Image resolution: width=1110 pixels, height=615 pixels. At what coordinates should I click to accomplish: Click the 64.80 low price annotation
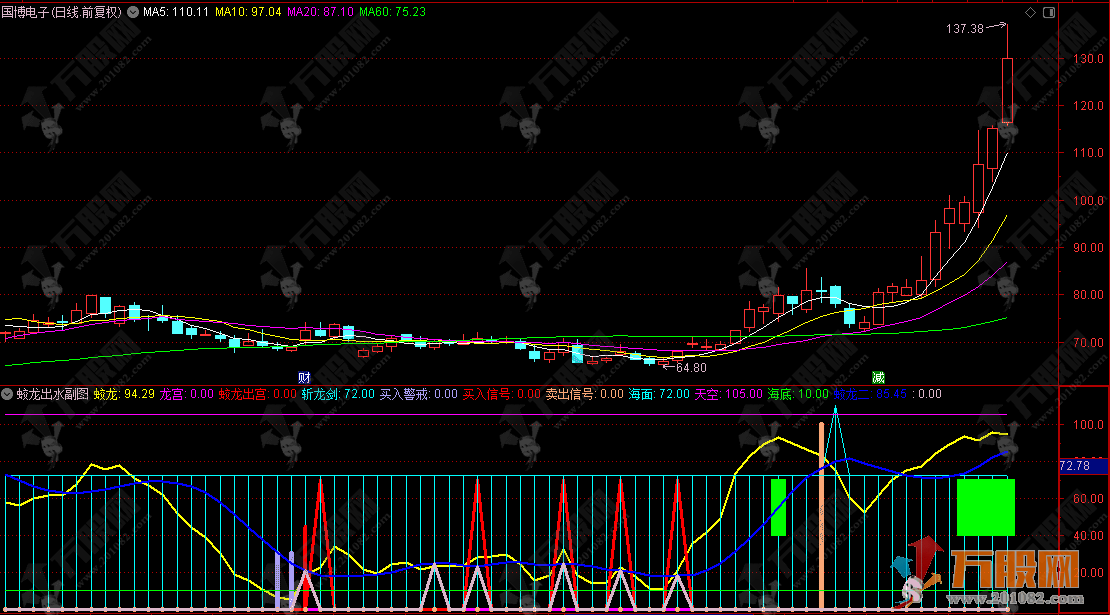(691, 367)
